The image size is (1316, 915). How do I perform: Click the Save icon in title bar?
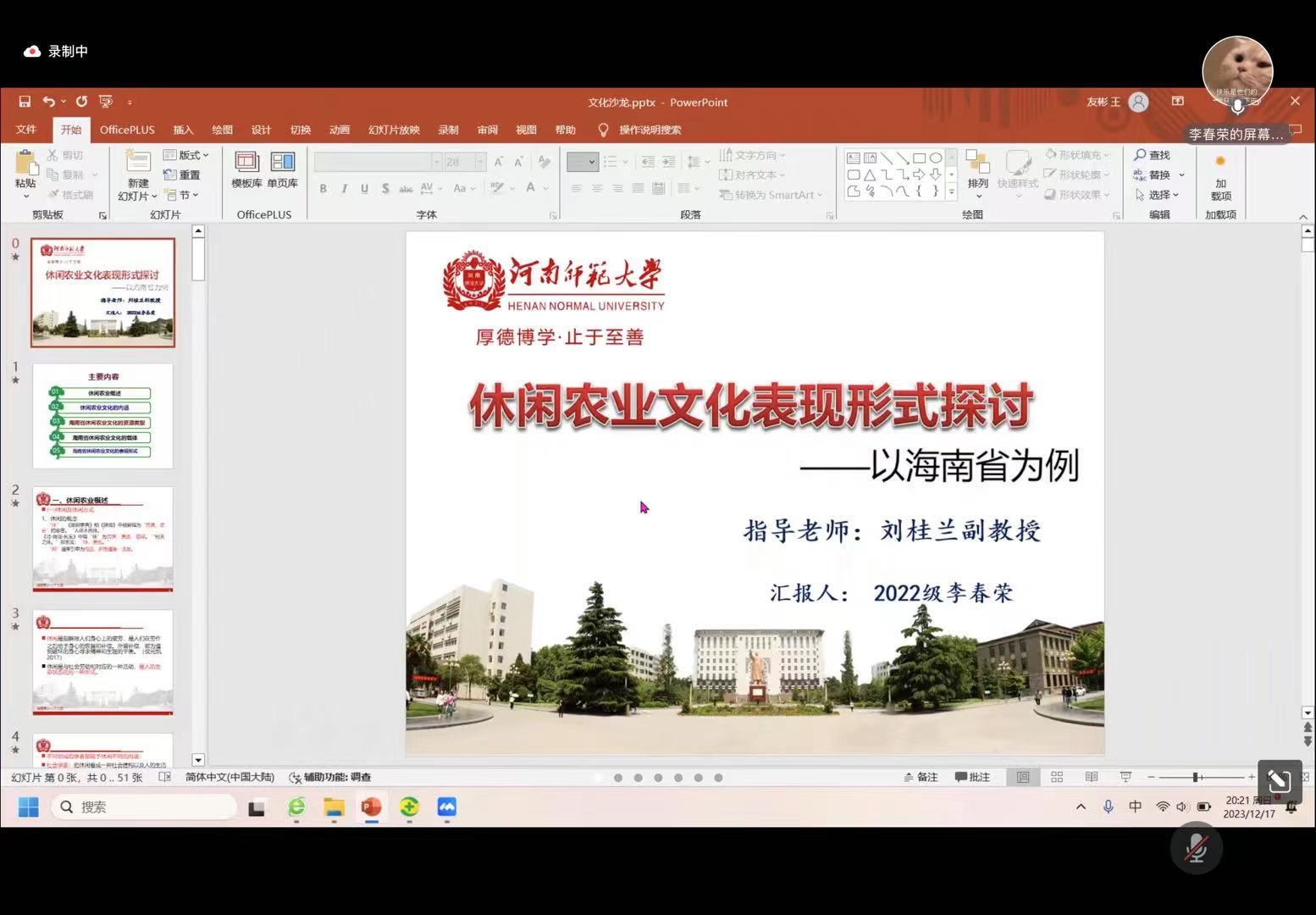(25, 102)
